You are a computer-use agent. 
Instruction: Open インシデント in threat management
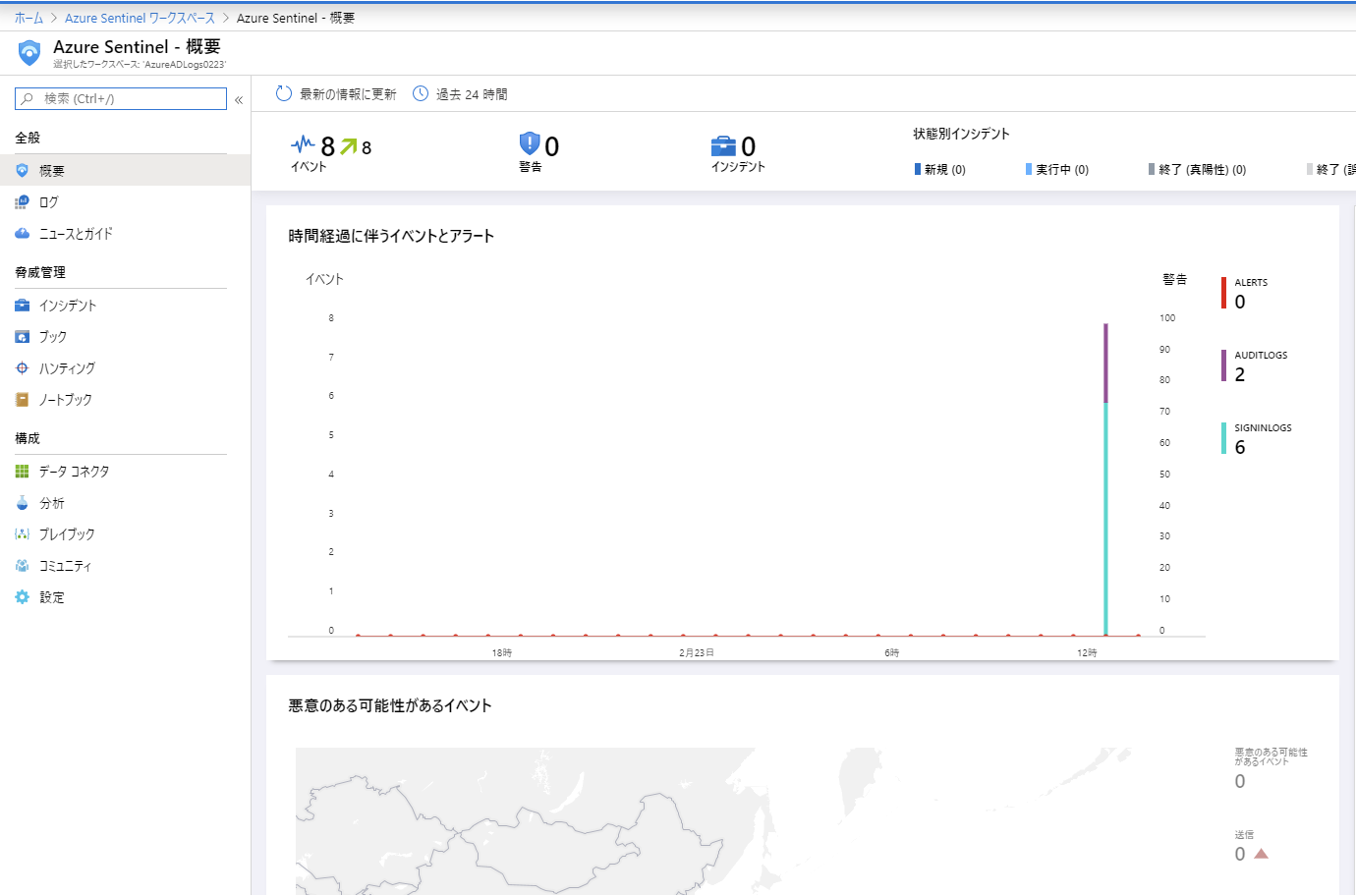pyautogui.click(x=125, y=306)
